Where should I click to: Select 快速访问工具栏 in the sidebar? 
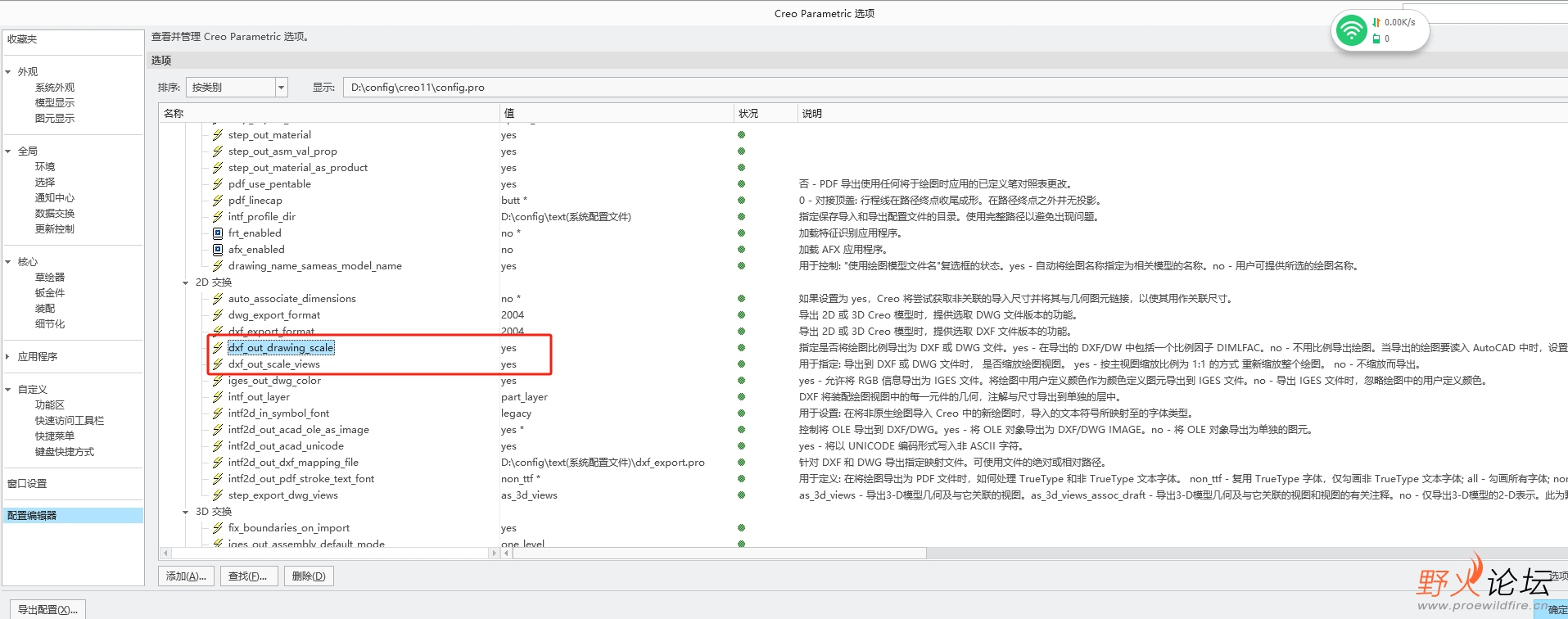pyautogui.click(x=69, y=421)
